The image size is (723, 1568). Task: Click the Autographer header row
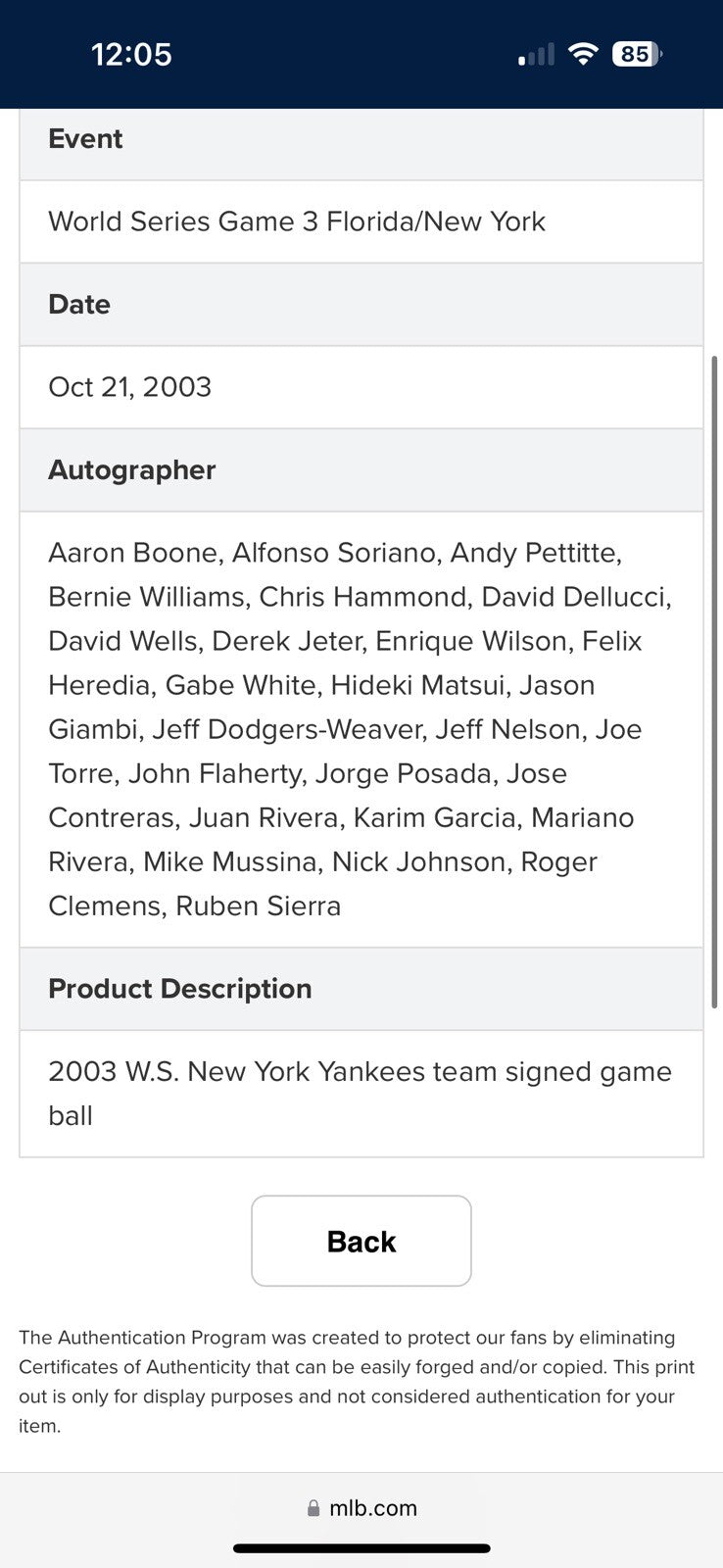361,470
